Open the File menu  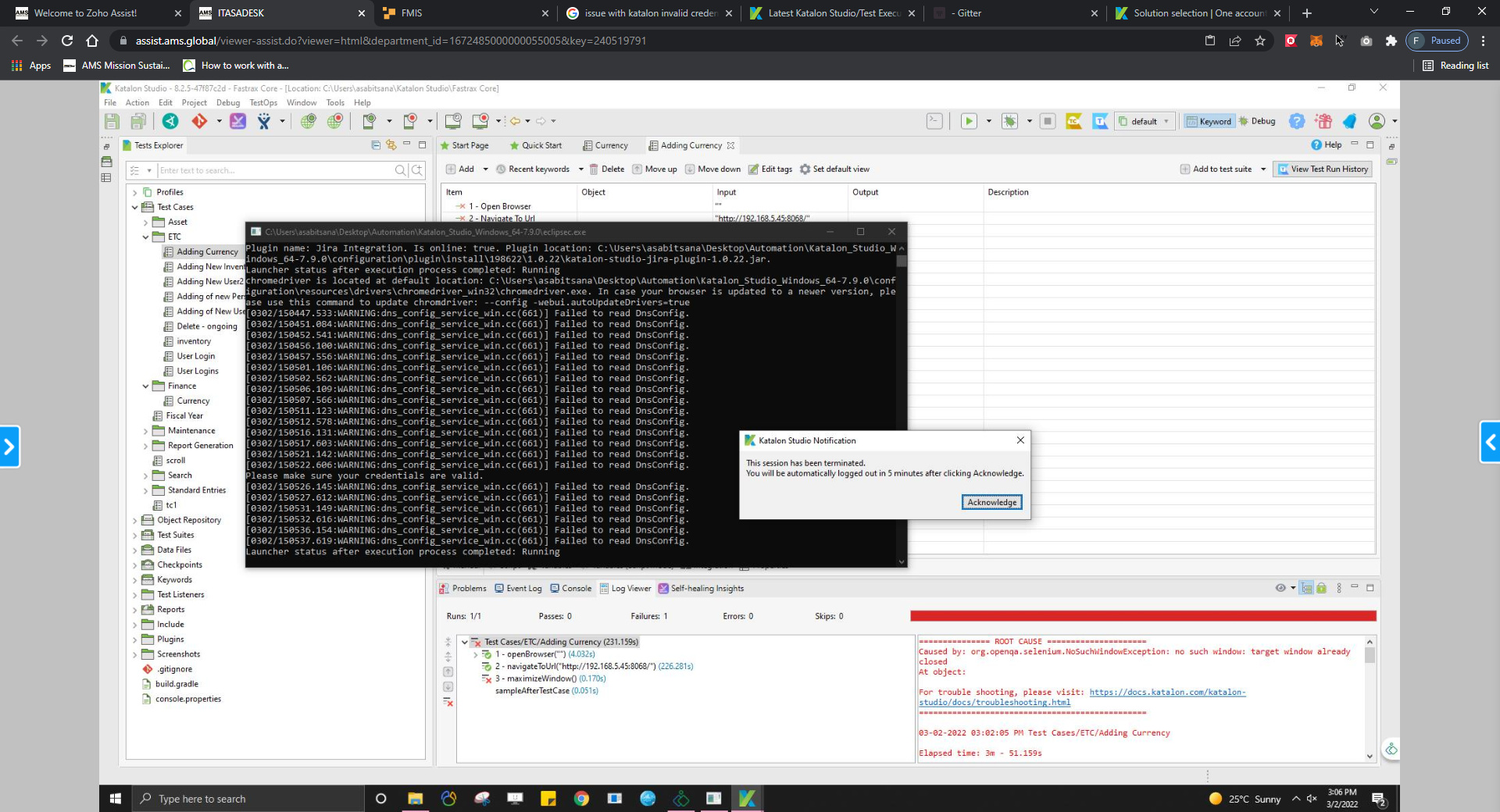click(x=110, y=102)
